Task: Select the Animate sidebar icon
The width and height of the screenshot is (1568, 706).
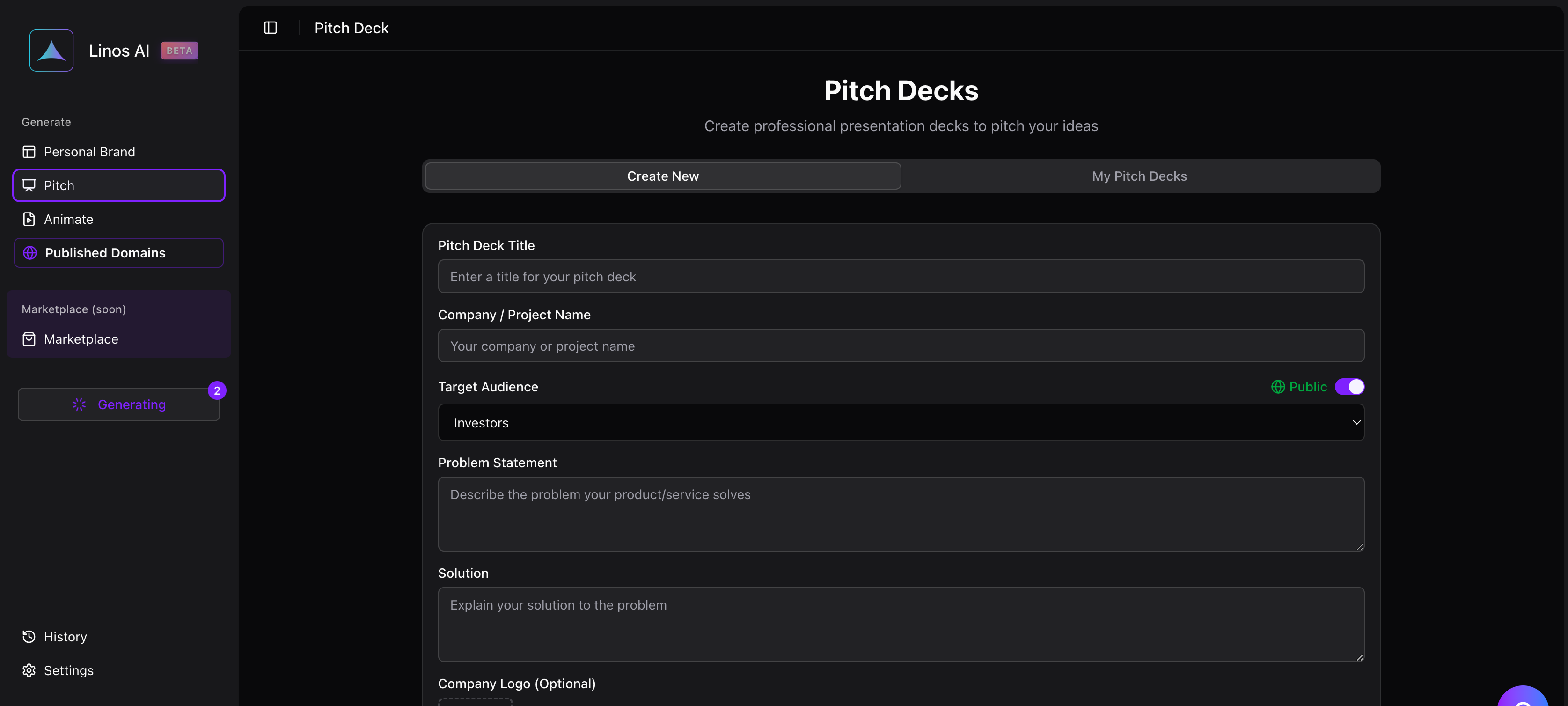Action: (x=29, y=219)
